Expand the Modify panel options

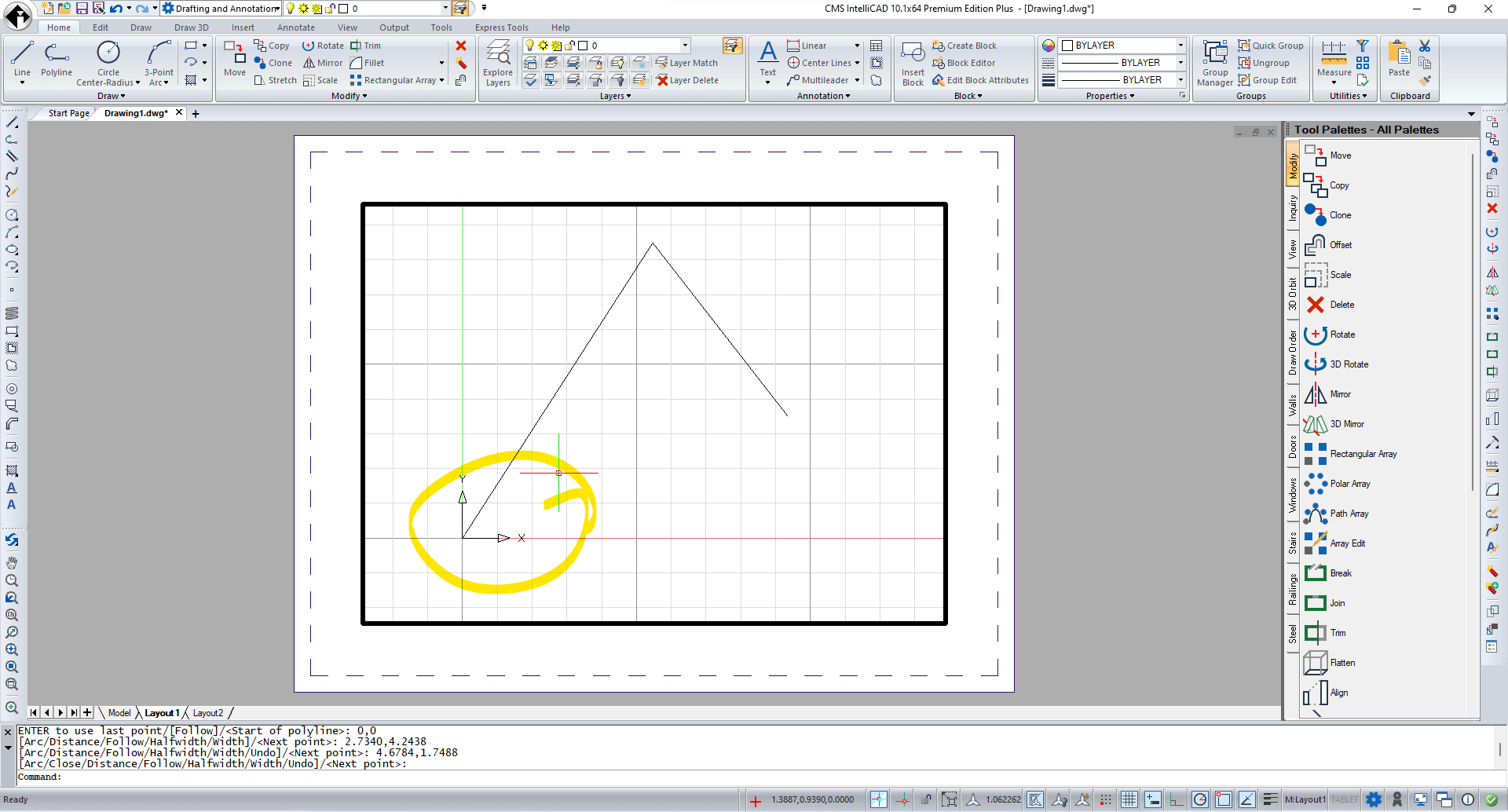pyautogui.click(x=349, y=96)
